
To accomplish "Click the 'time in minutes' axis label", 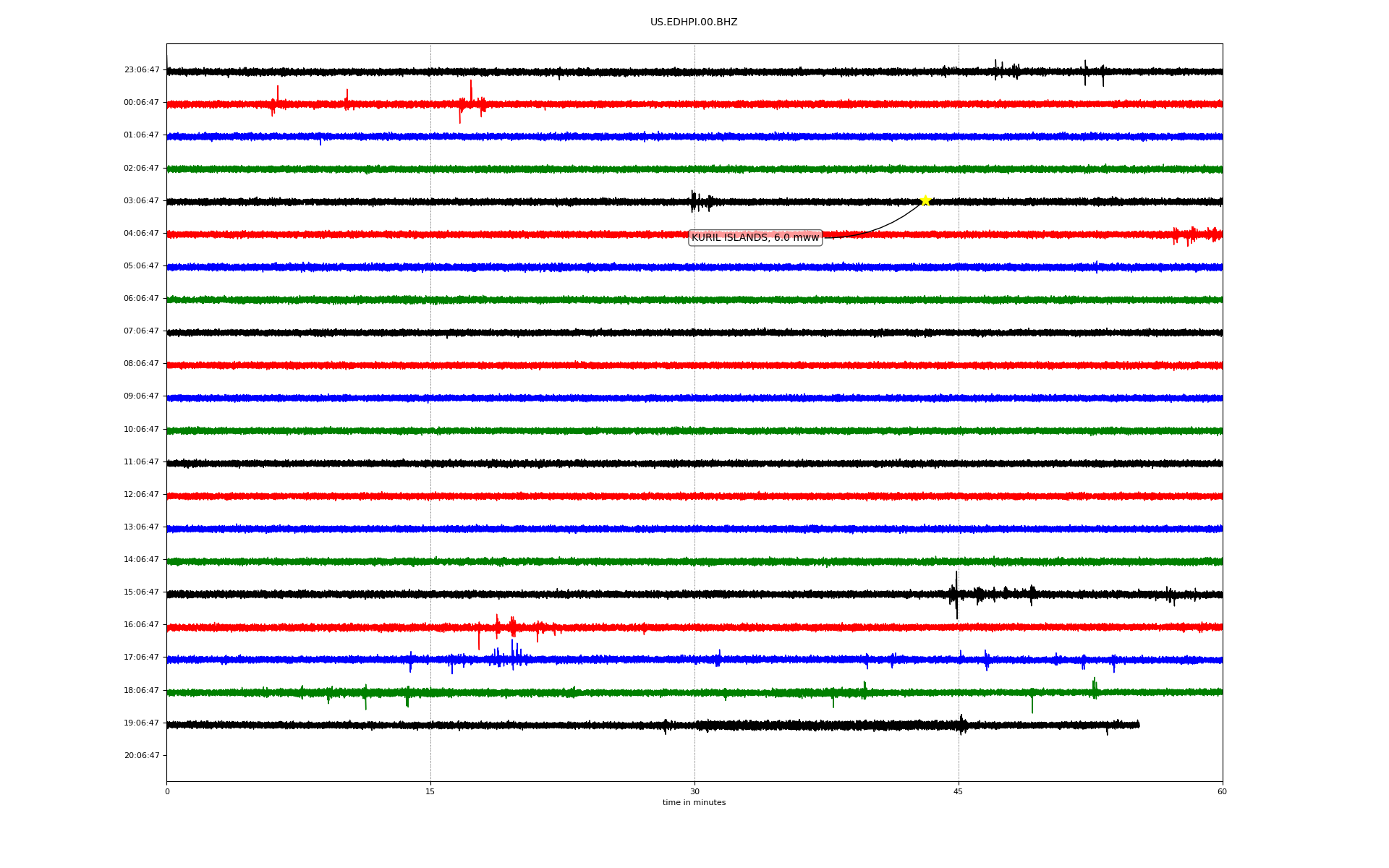I will [694, 803].
